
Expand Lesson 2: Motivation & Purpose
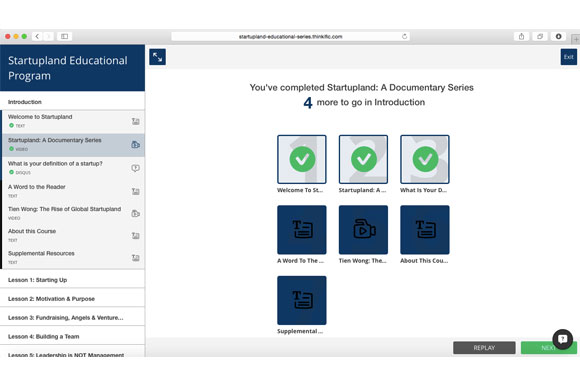coord(72,299)
